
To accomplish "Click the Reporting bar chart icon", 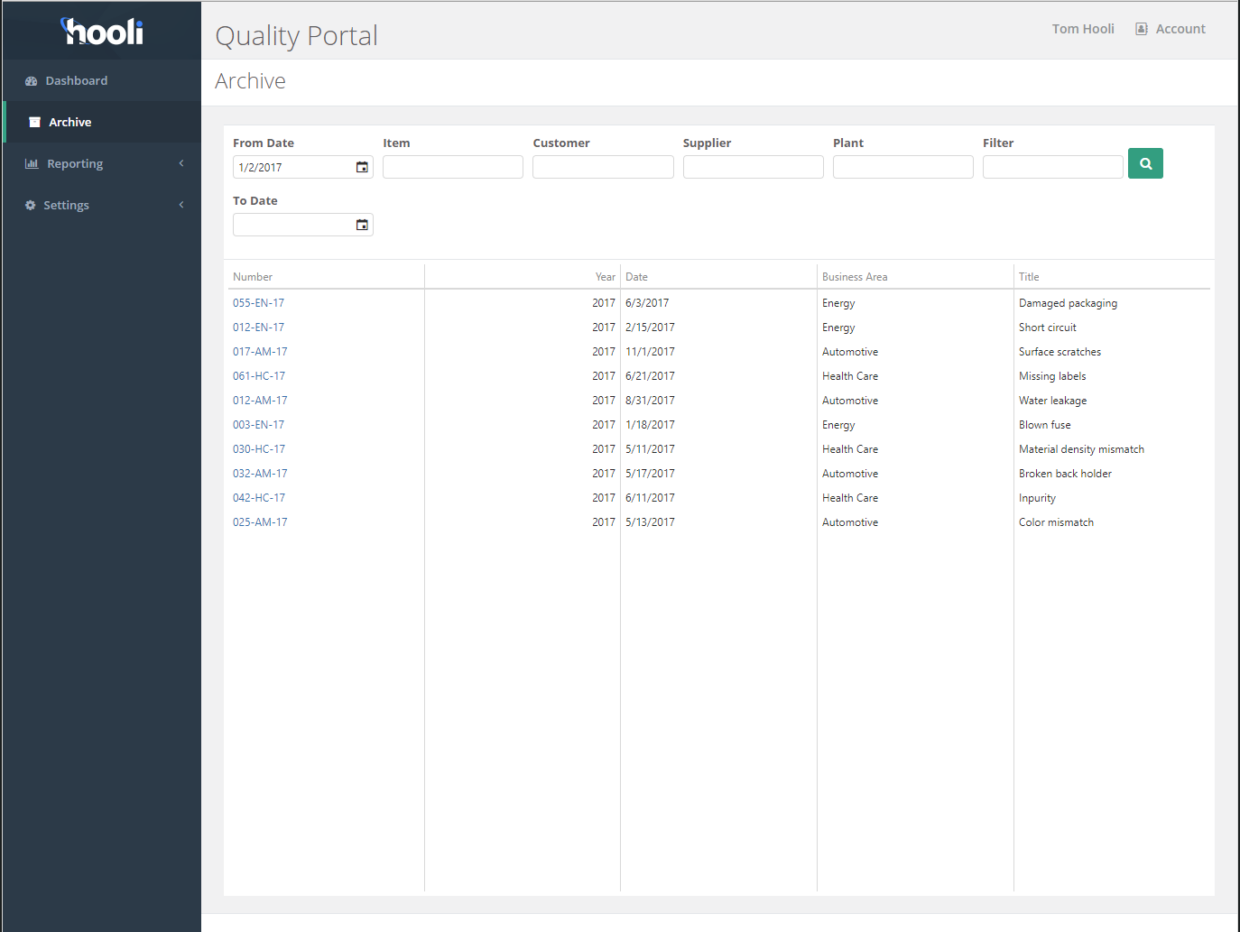I will [31, 164].
